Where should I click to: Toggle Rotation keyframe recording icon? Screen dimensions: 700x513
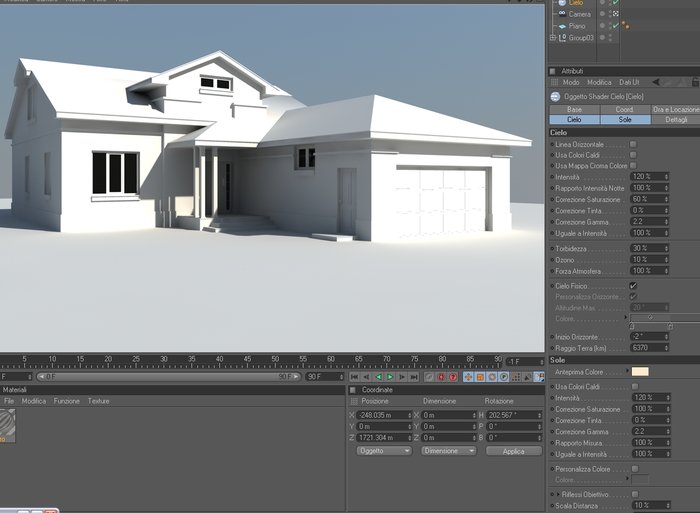(492, 377)
